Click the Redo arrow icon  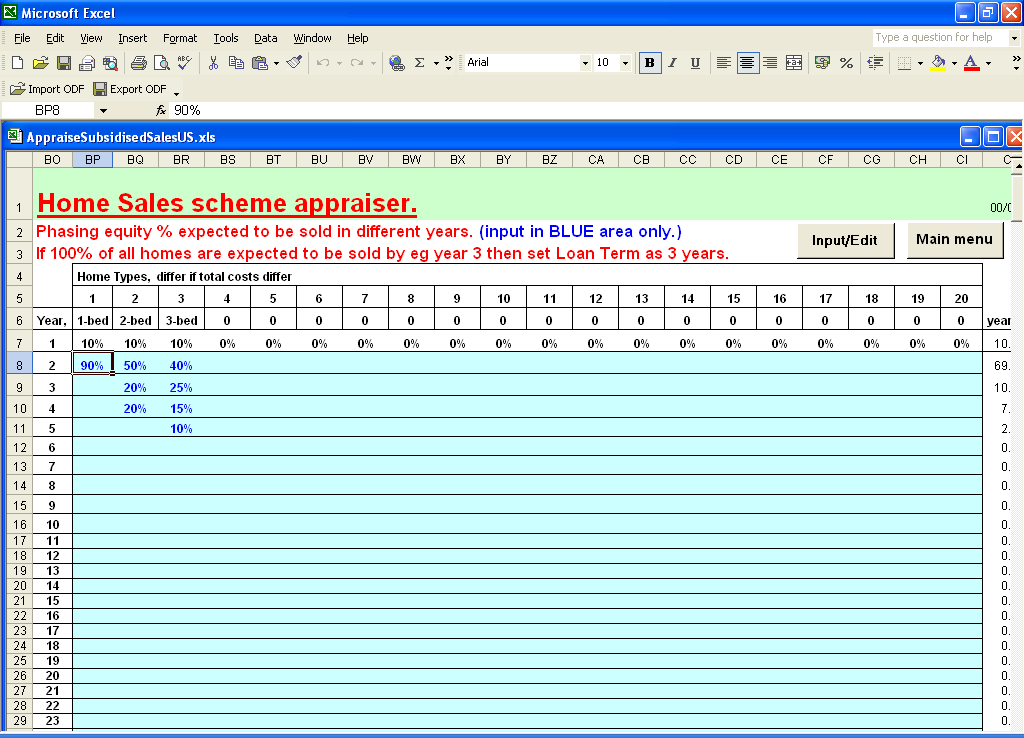click(357, 63)
